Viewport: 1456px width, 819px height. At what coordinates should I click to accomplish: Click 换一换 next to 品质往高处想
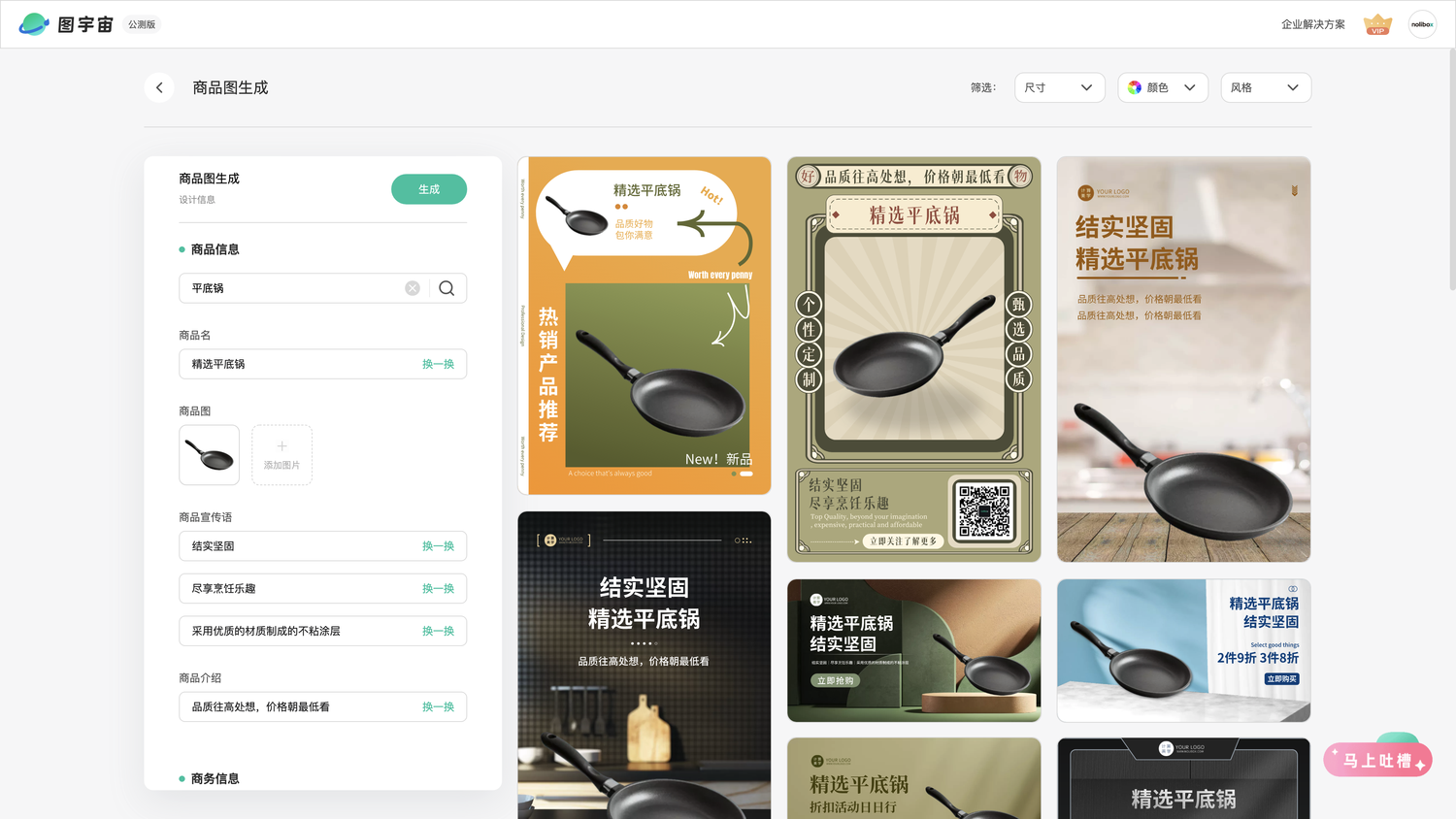click(x=438, y=707)
